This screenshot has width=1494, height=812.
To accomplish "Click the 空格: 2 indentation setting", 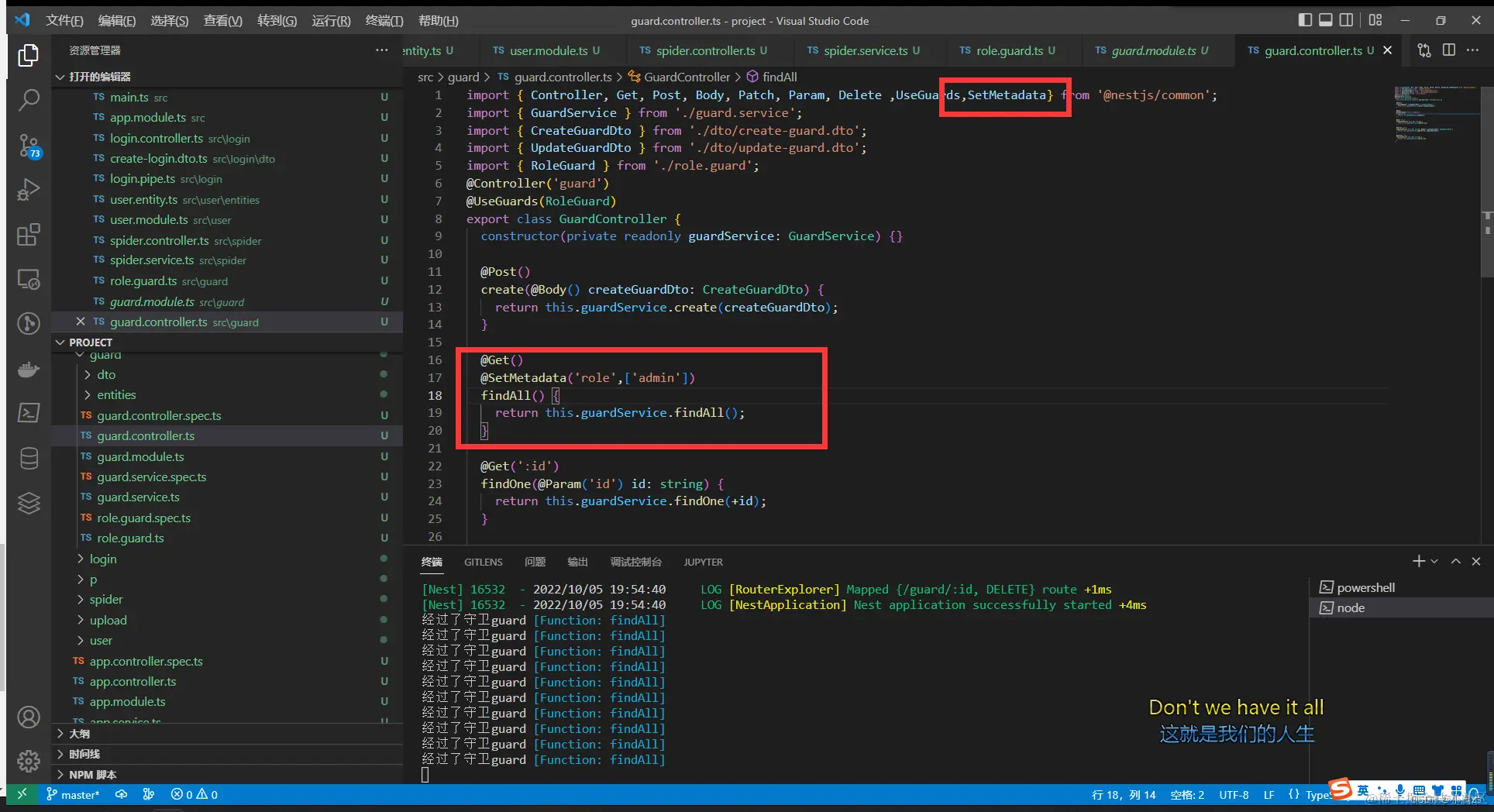I will click(1187, 794).
